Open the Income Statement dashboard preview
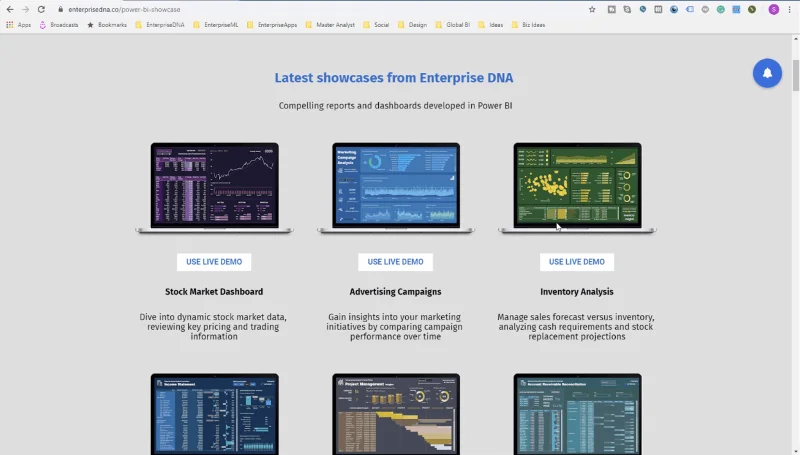Image resolution: width=800 pixels, height=455 pixels. coord(214,414)
